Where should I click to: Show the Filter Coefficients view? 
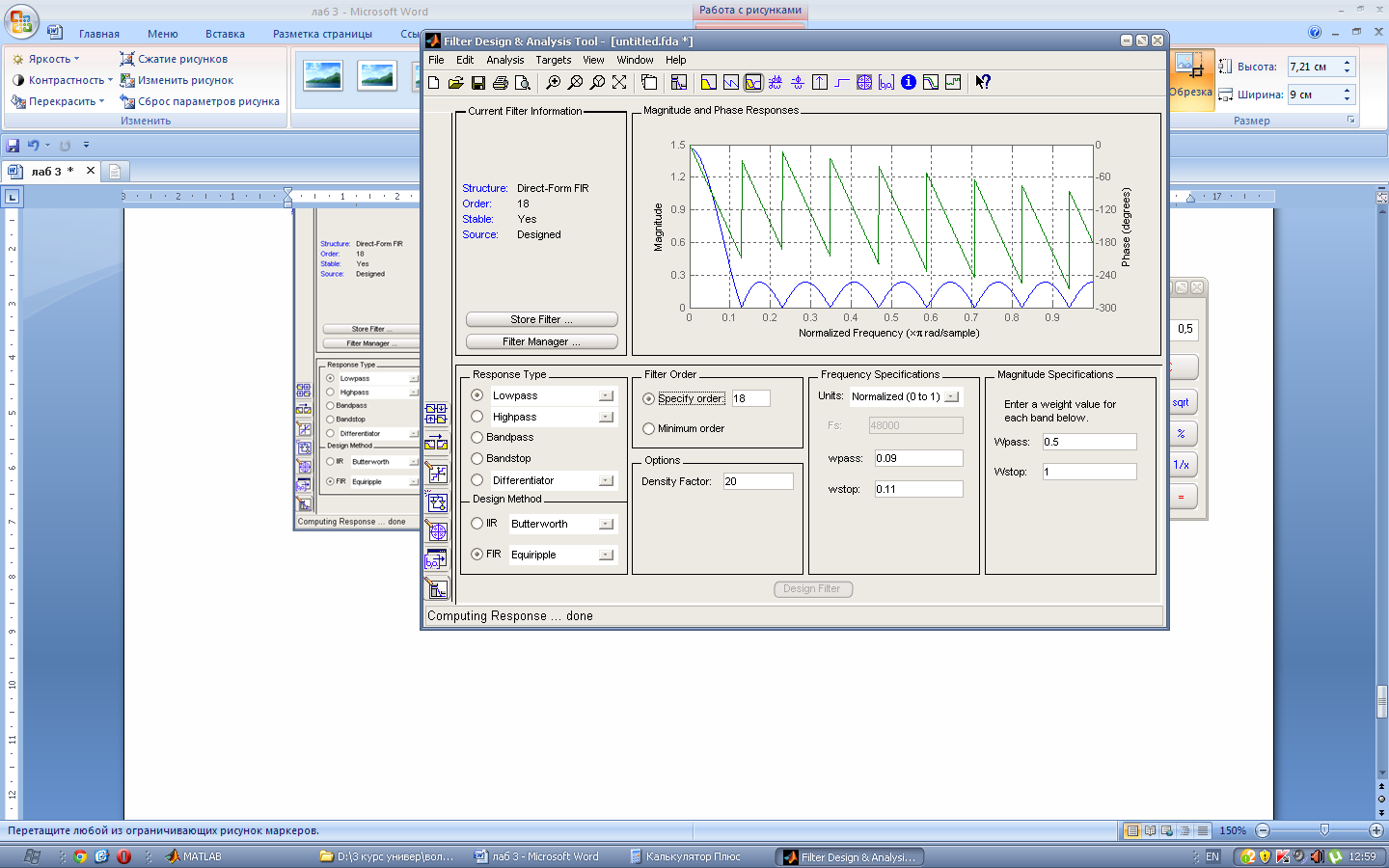point(886,83)
